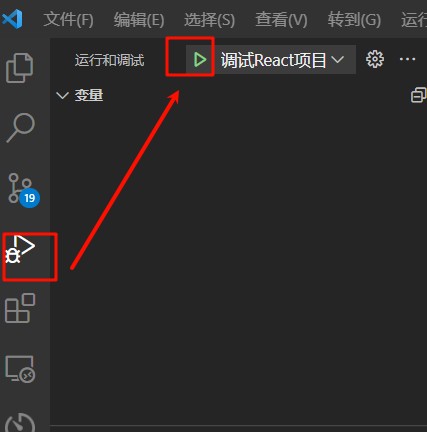This screenshot has width=427, height=432.
Task: Click the timeline gauge icon at the bottom of the sidebar
Action: 20,423
